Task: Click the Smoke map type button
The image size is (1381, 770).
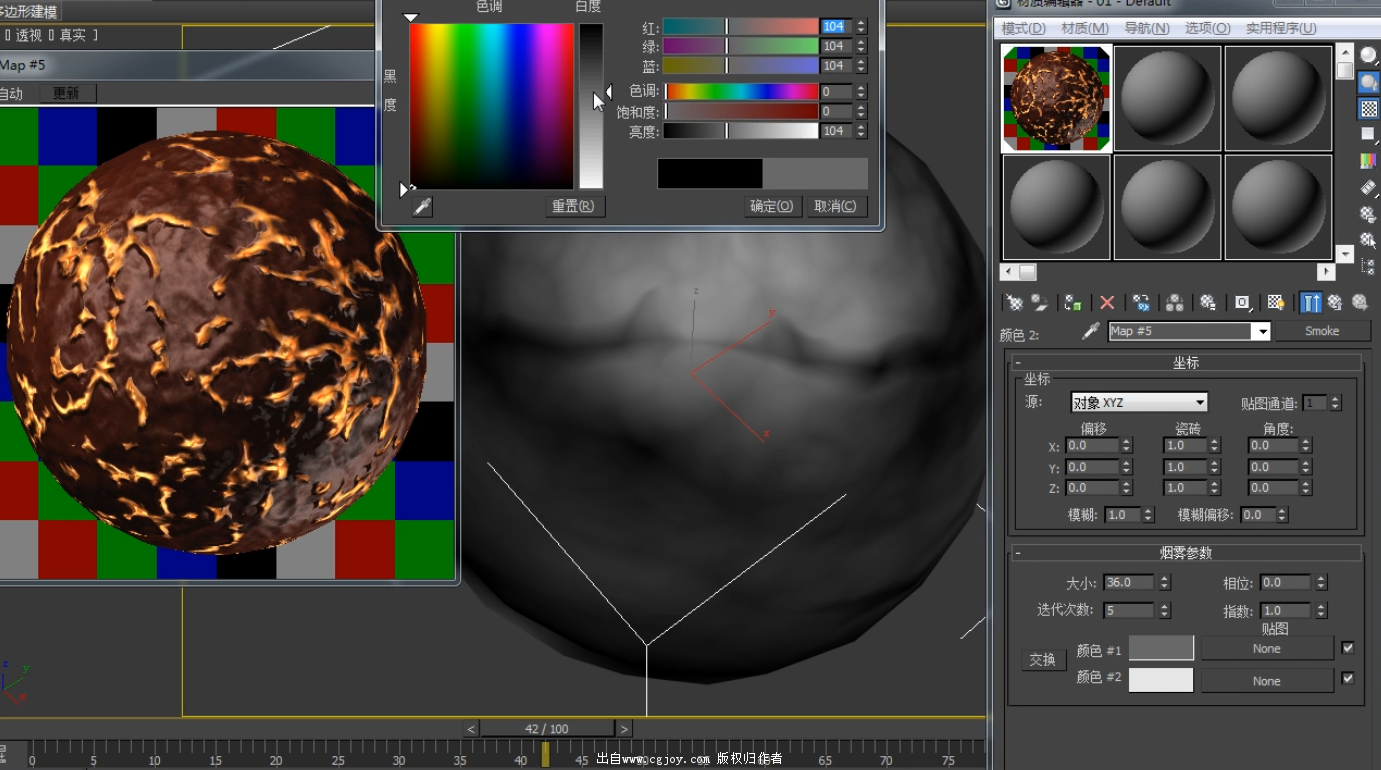Action: click(1322, 331)
